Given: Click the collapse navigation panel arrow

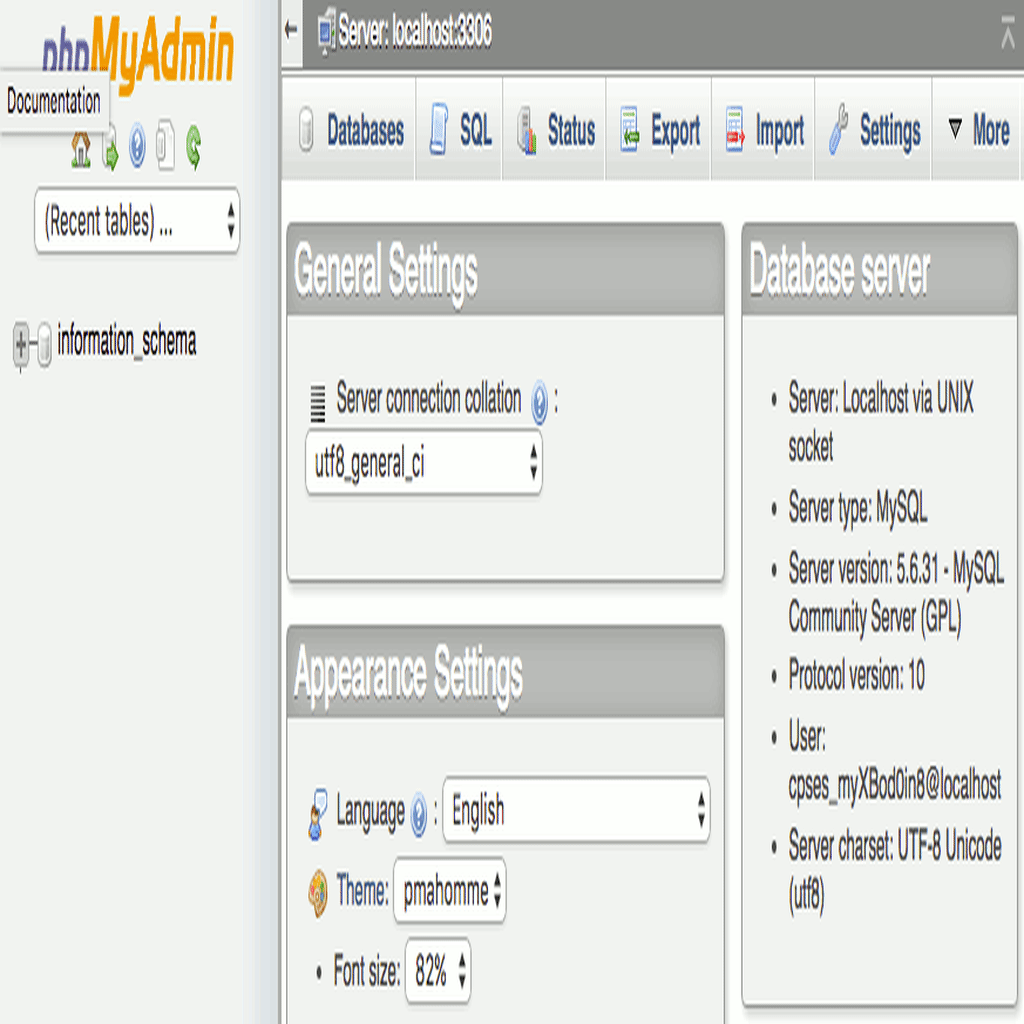Looking at the screenshot, I should tap(291, 29).
